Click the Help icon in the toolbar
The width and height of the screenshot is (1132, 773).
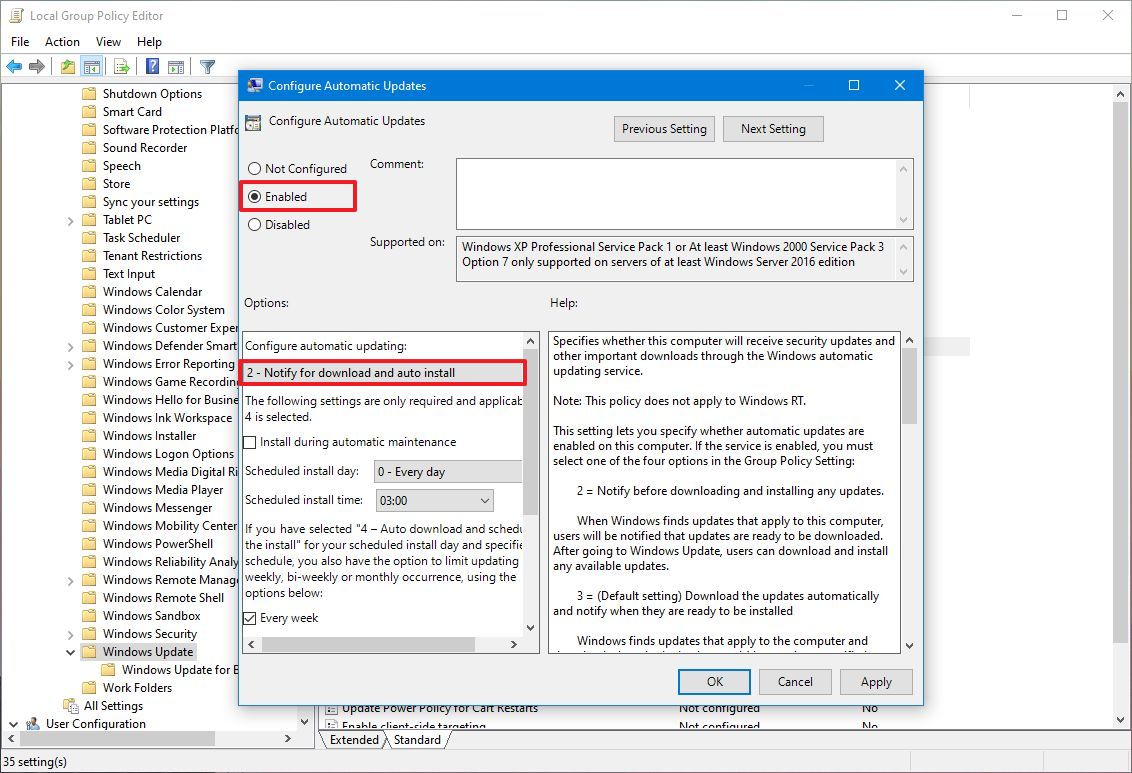150,66
